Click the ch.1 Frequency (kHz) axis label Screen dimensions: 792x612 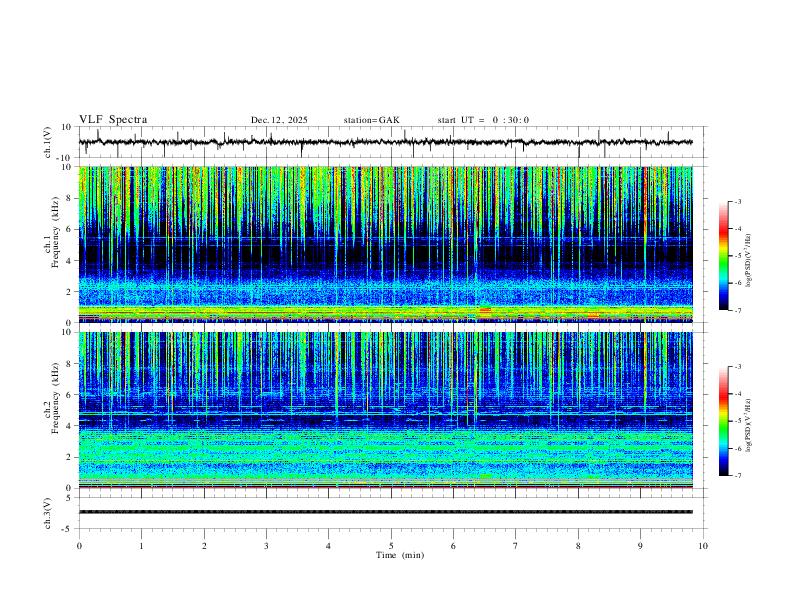pyautogui.click(x=55, y=244)
